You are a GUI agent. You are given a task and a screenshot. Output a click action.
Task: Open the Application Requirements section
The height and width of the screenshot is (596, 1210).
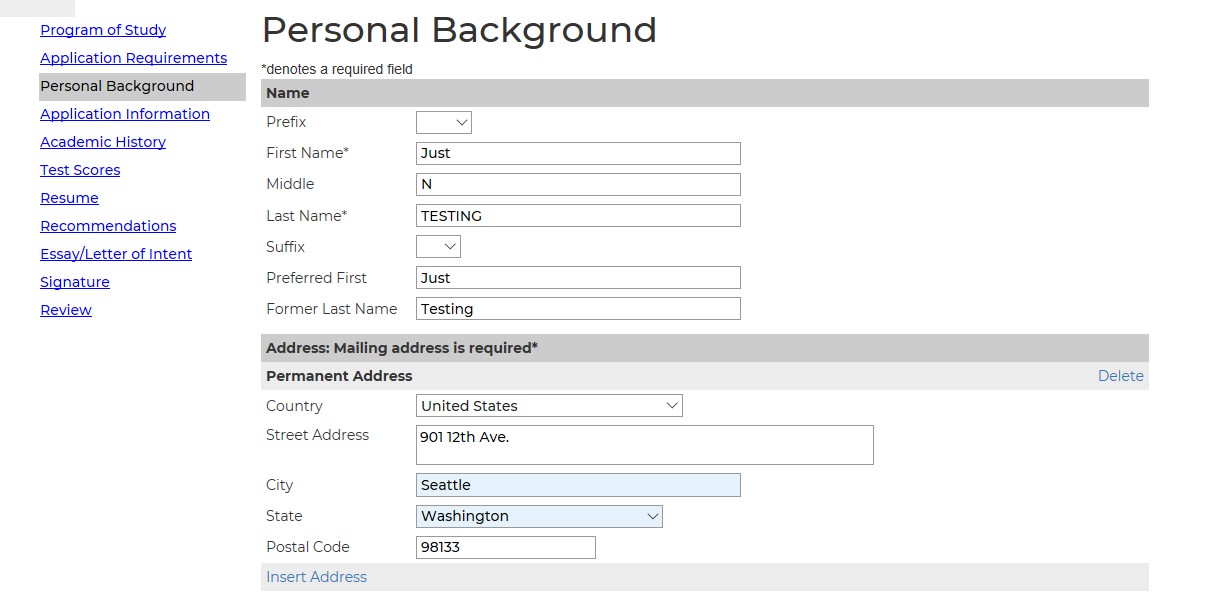(133, 58)
